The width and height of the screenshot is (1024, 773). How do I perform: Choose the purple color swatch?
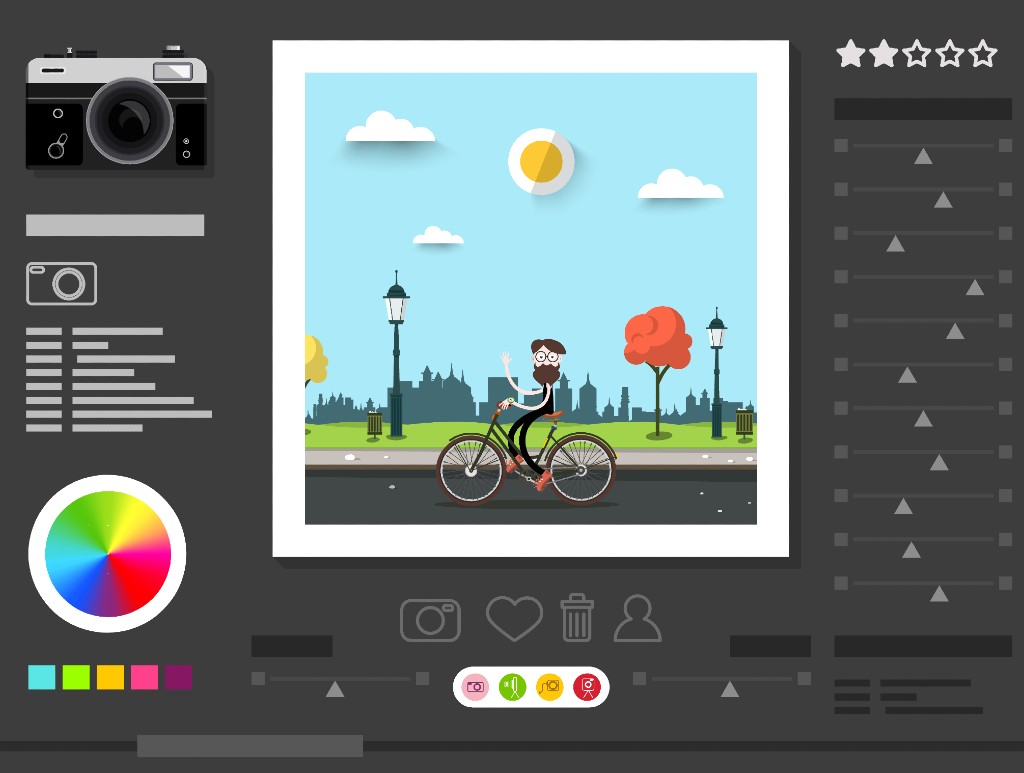tap(179, 677)
